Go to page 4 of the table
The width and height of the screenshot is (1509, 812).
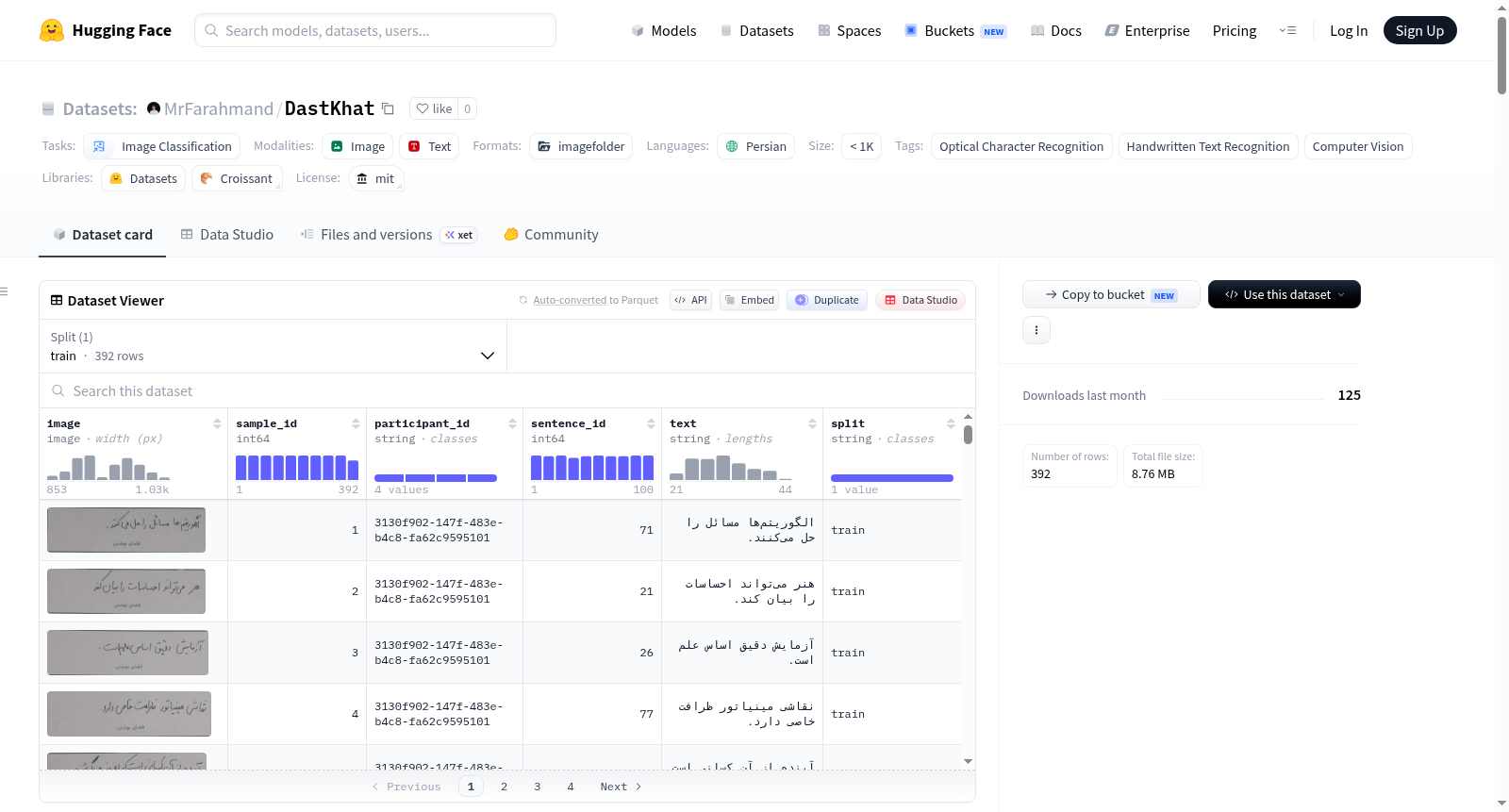point(571,787)
